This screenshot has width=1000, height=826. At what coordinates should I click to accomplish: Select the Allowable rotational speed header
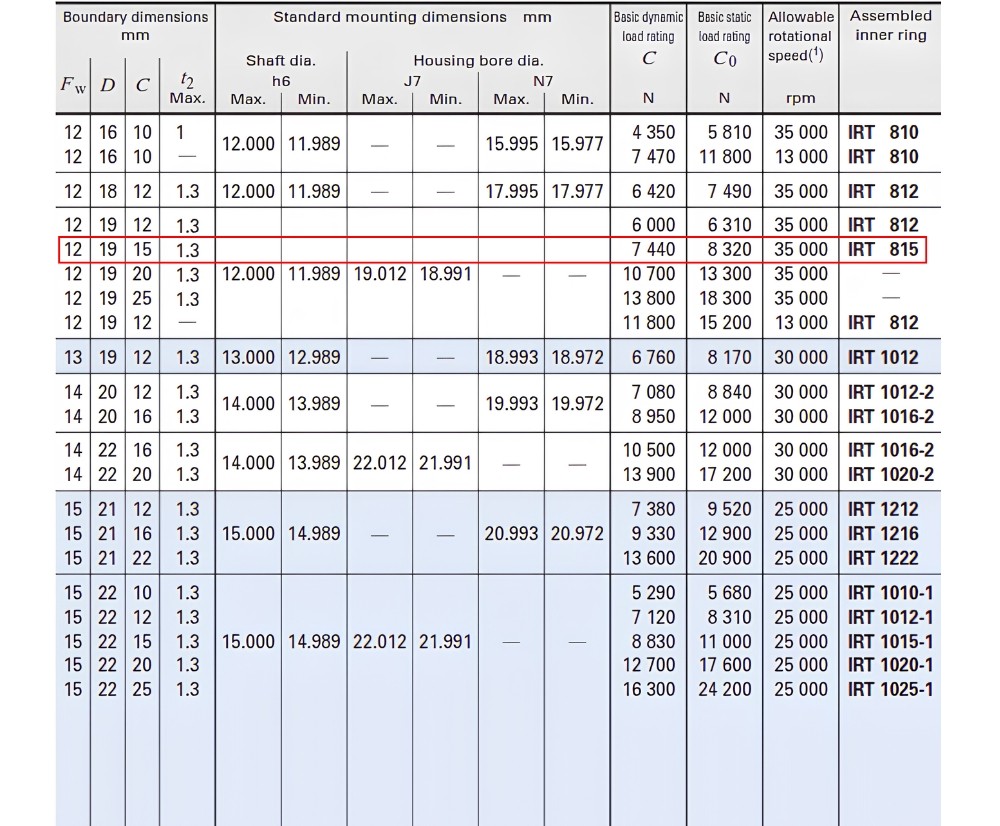pyautogui.click(x=800, y=36)
